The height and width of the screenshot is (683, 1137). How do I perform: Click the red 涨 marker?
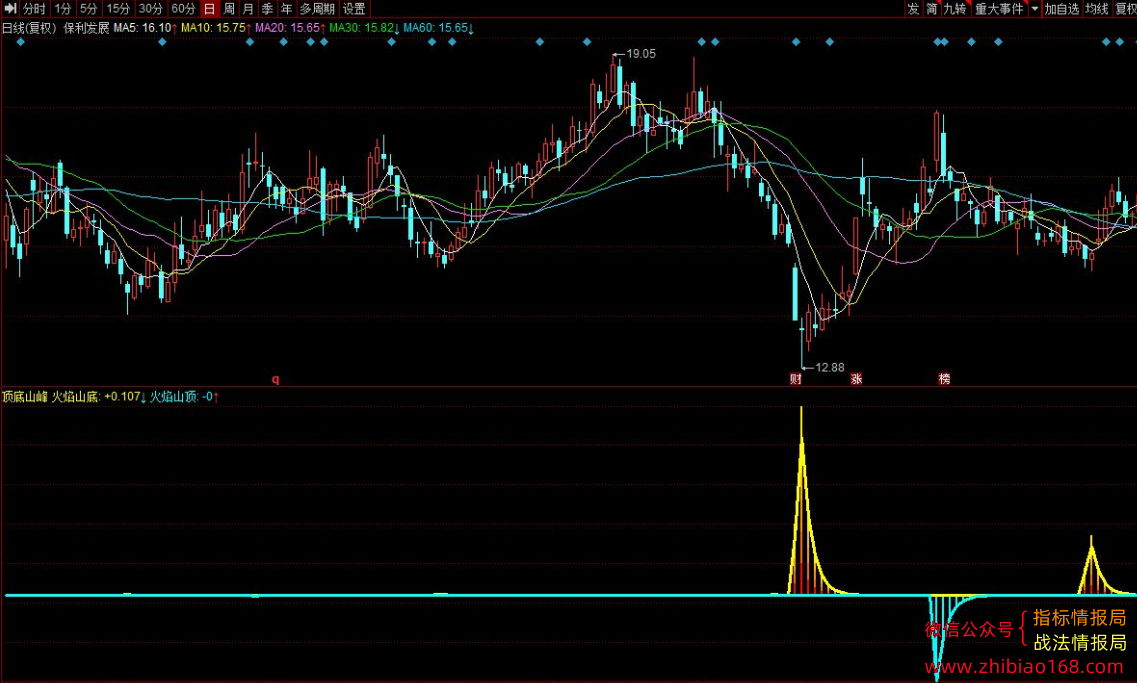coord(856,378)
